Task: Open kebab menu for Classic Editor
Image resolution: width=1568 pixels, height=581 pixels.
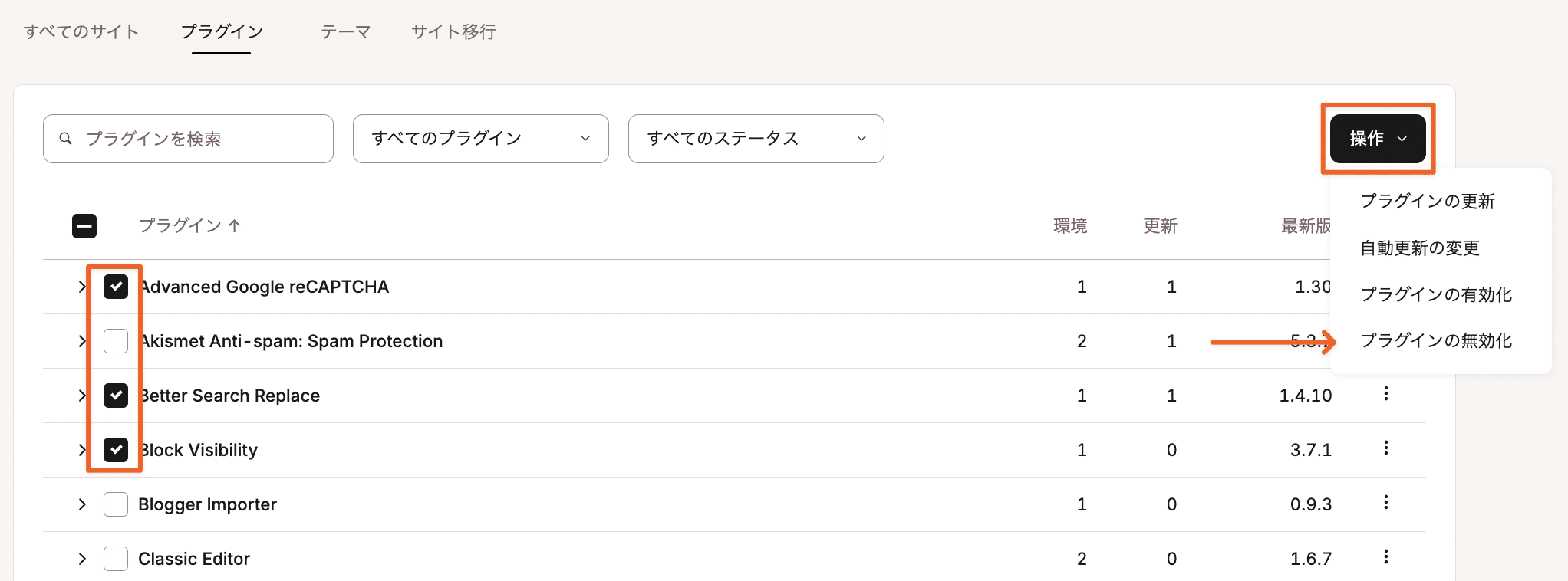Action: [1385, 557]
